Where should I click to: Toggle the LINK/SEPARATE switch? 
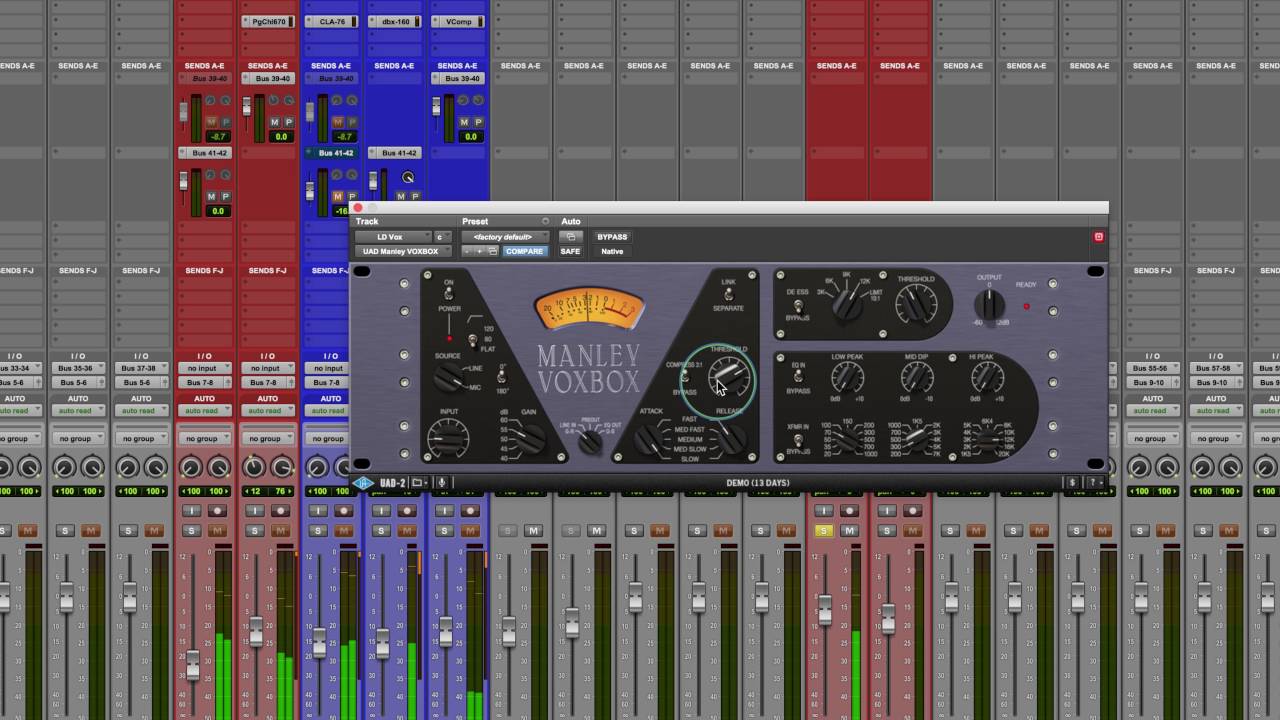pyautogui.click(x=728, y=295)
